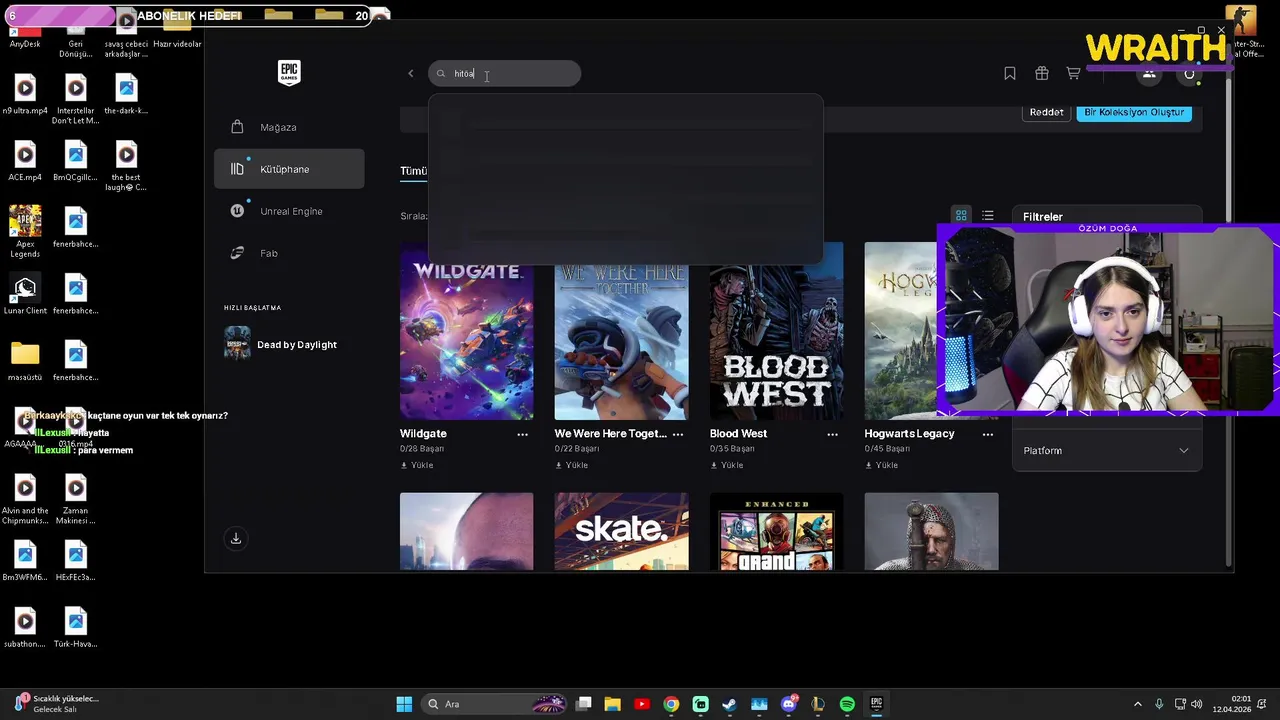
Task: Click the Reddet button
Action: coord(1047,112)
